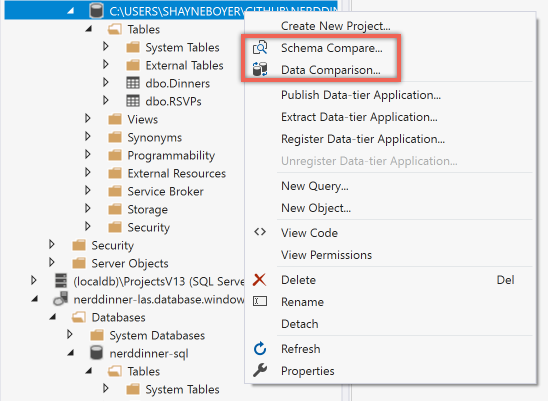
Task: Click the Programmability folder icon
Action: pos(115,155)
